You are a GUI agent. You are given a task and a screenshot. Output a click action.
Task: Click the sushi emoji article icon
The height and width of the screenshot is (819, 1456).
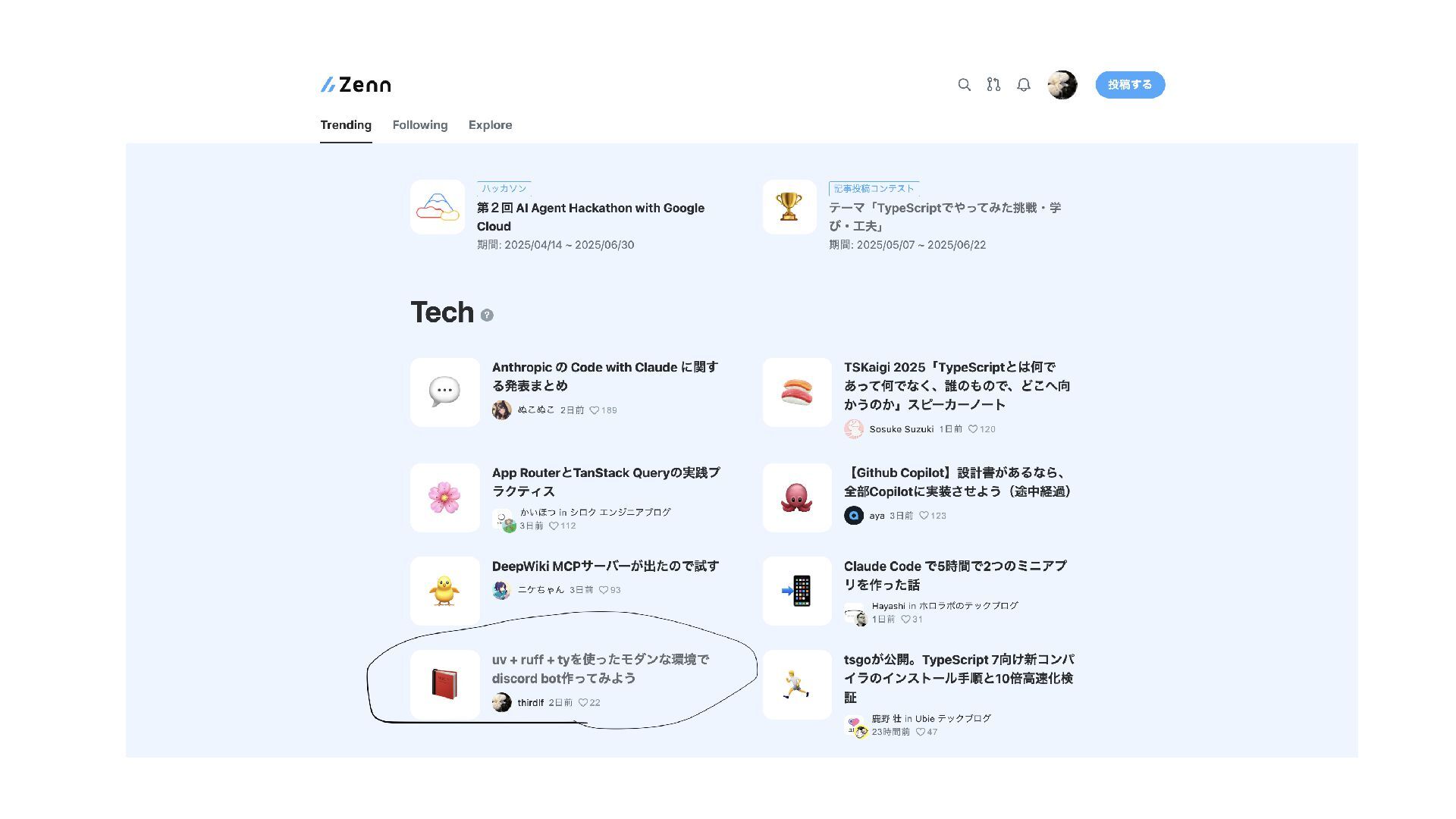click(x=797, y=392)
